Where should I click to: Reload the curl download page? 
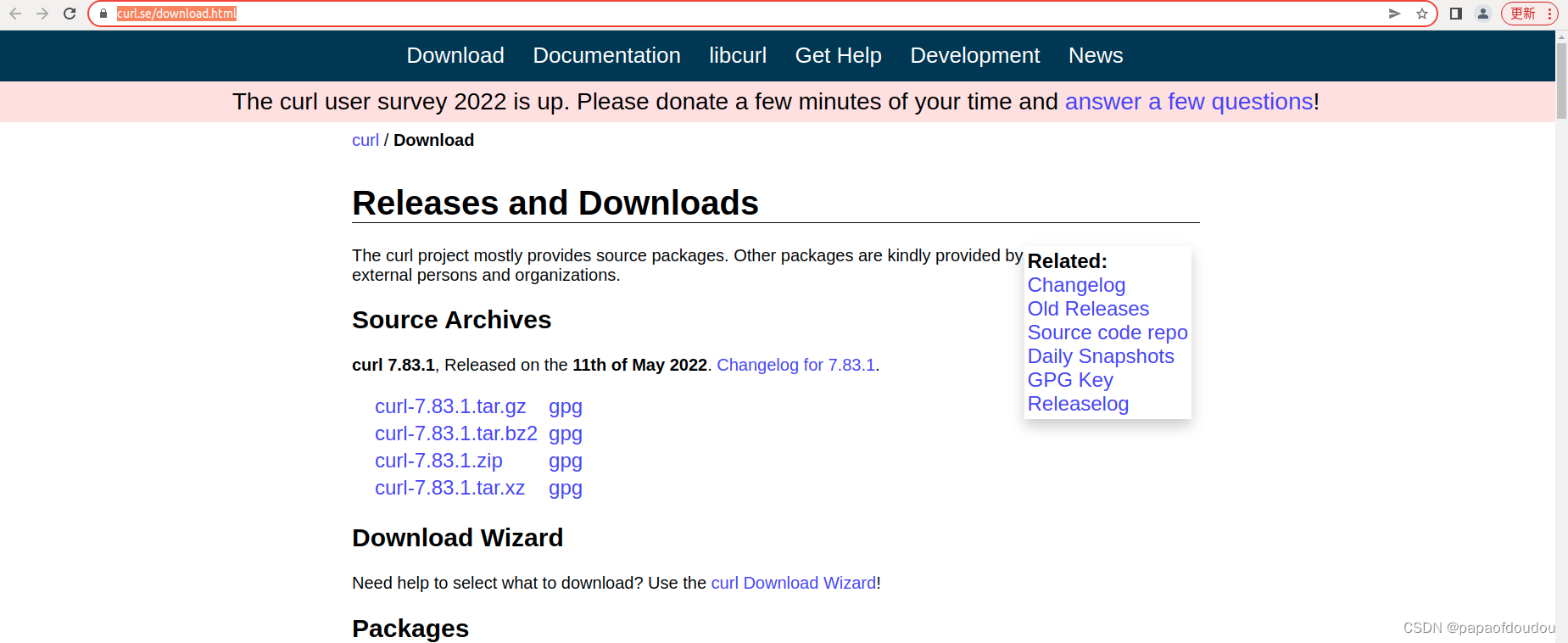70,14
